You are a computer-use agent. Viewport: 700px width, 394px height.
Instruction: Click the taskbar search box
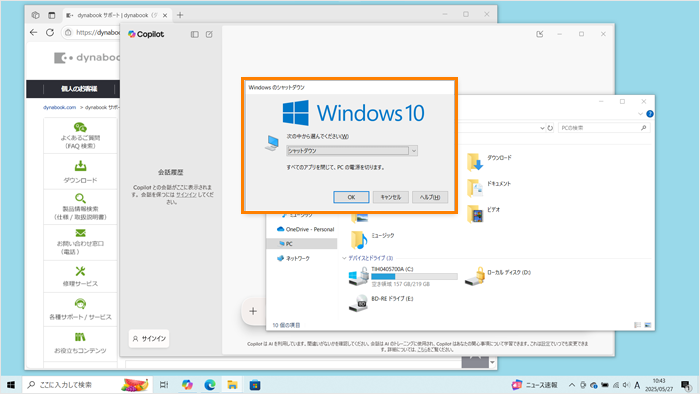coord(88,385)
